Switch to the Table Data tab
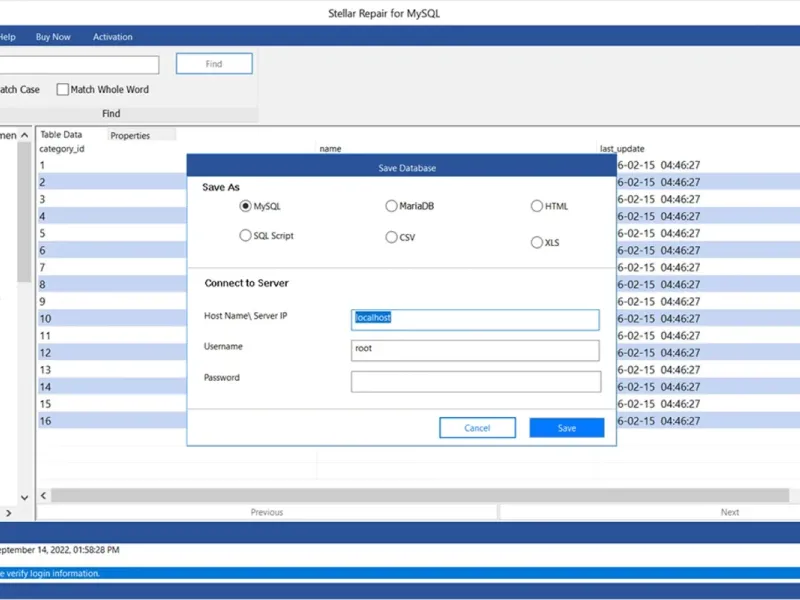 coord(61,134)
